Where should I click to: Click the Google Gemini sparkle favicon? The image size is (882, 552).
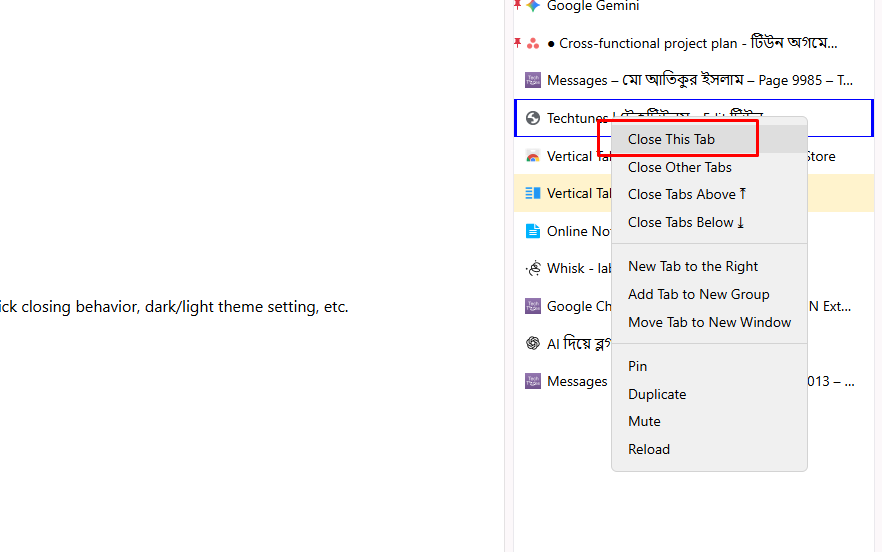(533, 6)
